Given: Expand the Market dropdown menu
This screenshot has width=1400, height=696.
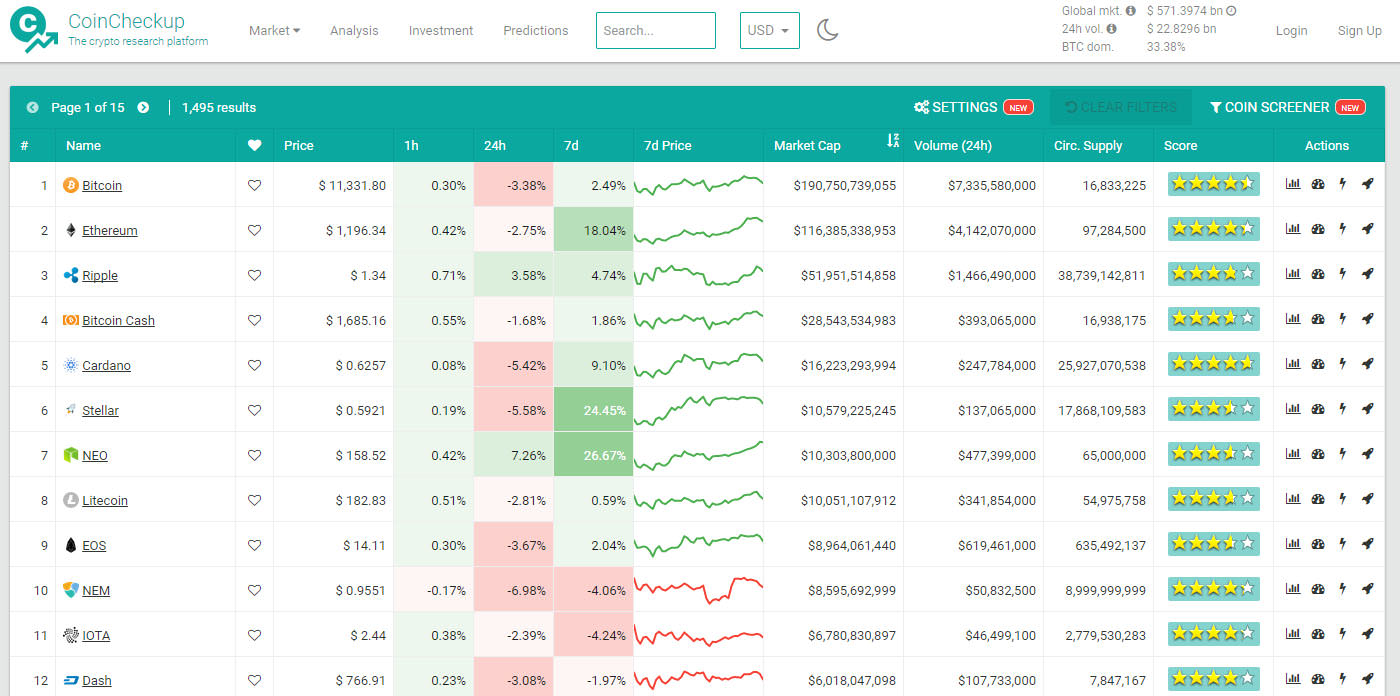Looking at the screenshot, I should coord(274,30).
